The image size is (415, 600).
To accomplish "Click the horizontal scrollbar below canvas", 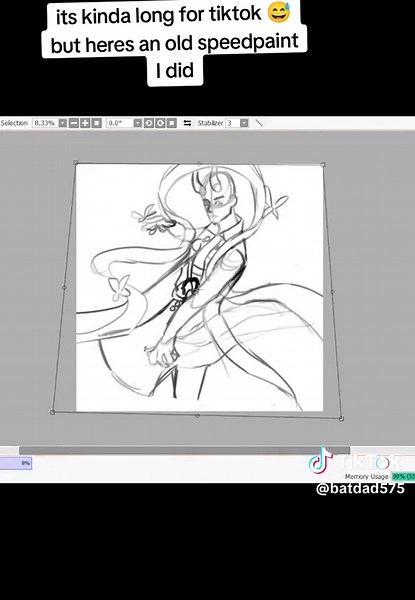I will tap(184, 450).
